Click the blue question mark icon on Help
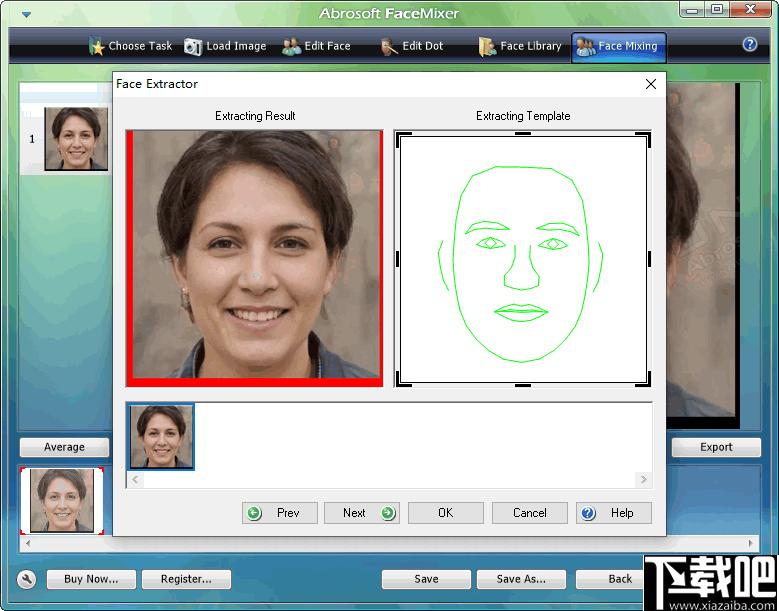This screenshot has height=611, width=779. tap(588, 513)
